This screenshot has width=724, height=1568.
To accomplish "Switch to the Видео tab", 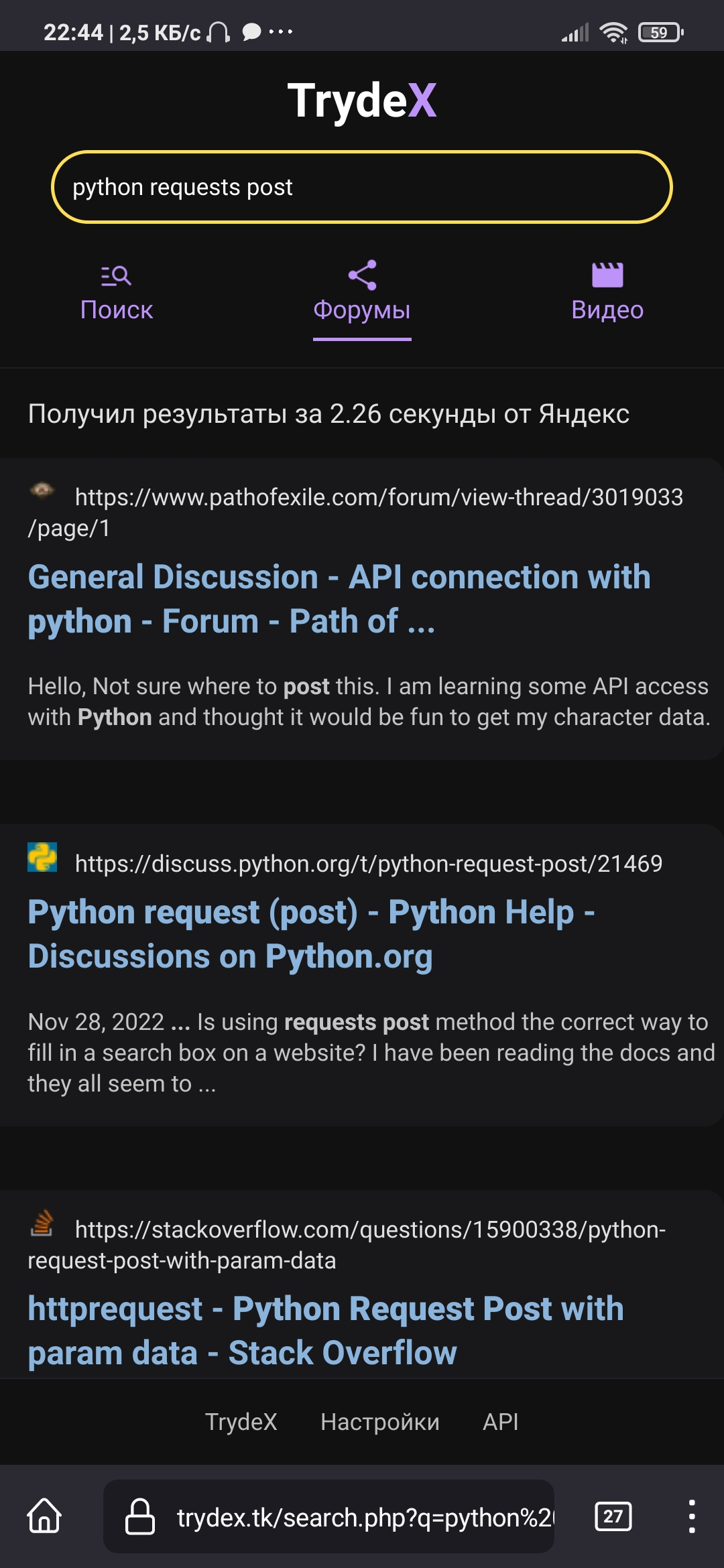I will click(607, 310).
